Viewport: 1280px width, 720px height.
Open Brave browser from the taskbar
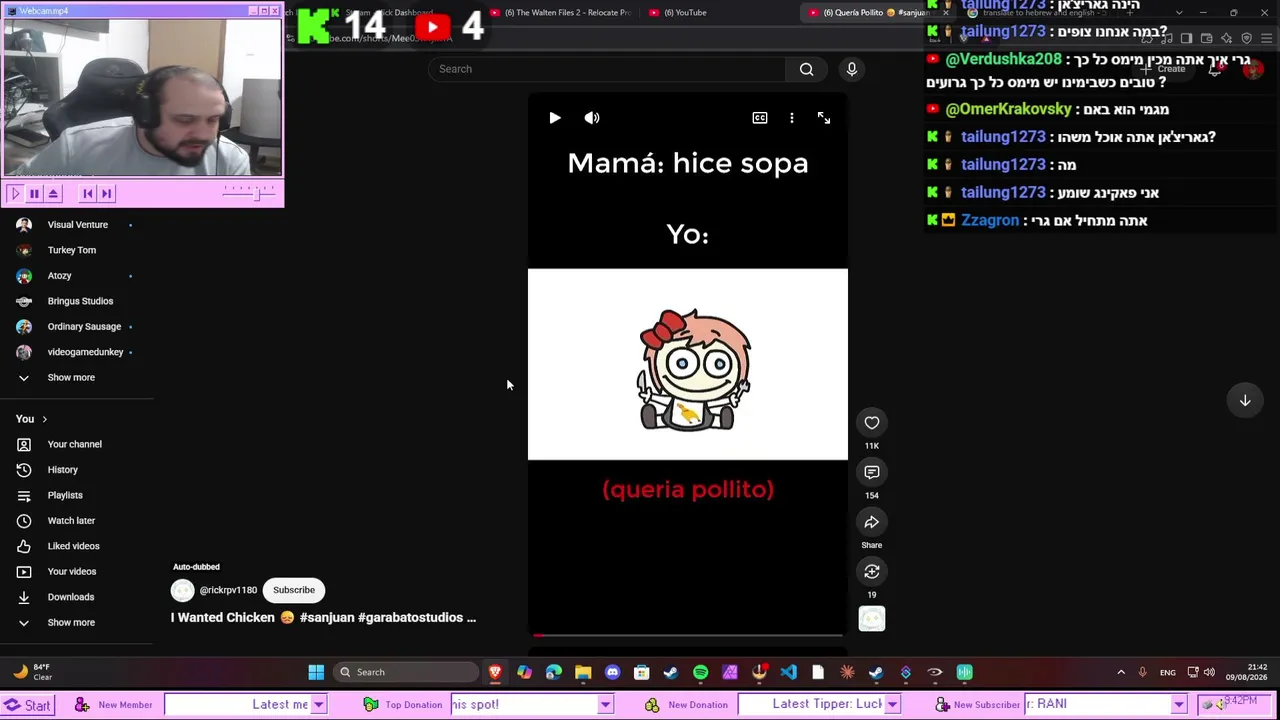[x=495, y=672]
